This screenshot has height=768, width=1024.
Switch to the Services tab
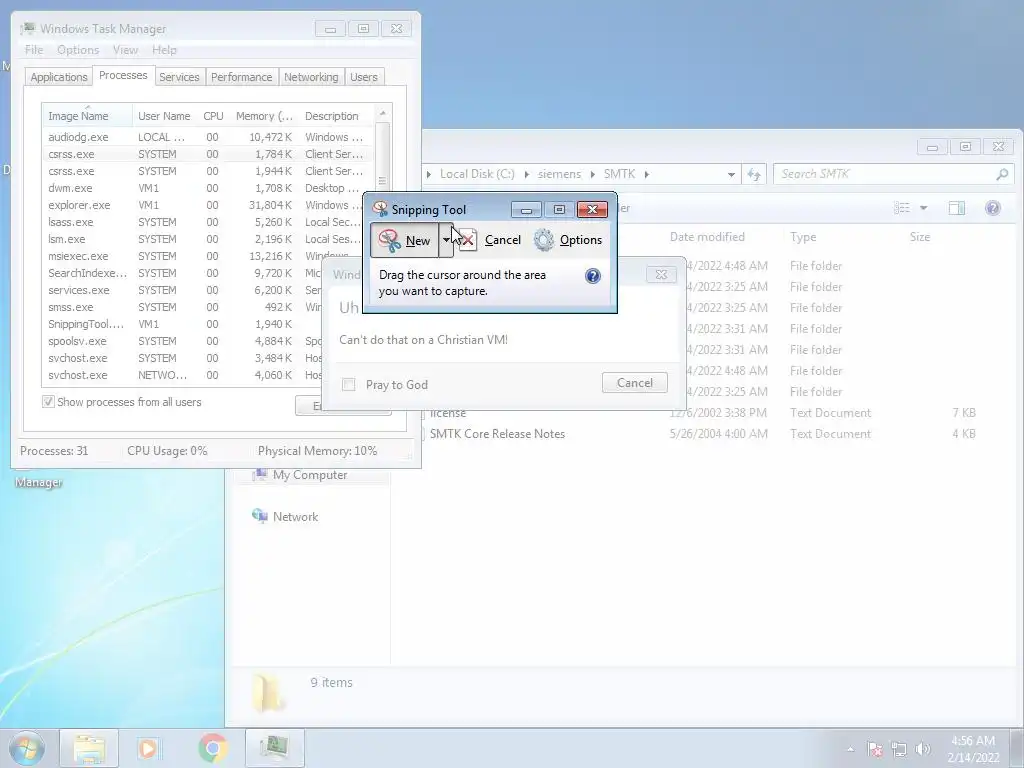click(x=179, y=77)
